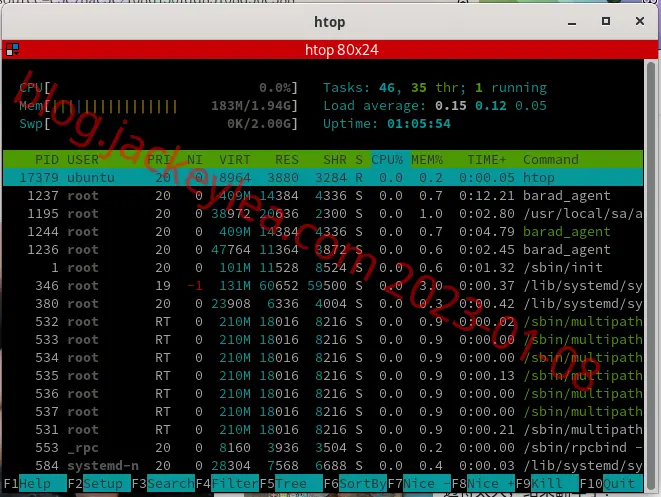Image resolution: width=661 pixels, height=497 pixels.
Task: Toggle F5 Tree view
Action: click(291, 484)
